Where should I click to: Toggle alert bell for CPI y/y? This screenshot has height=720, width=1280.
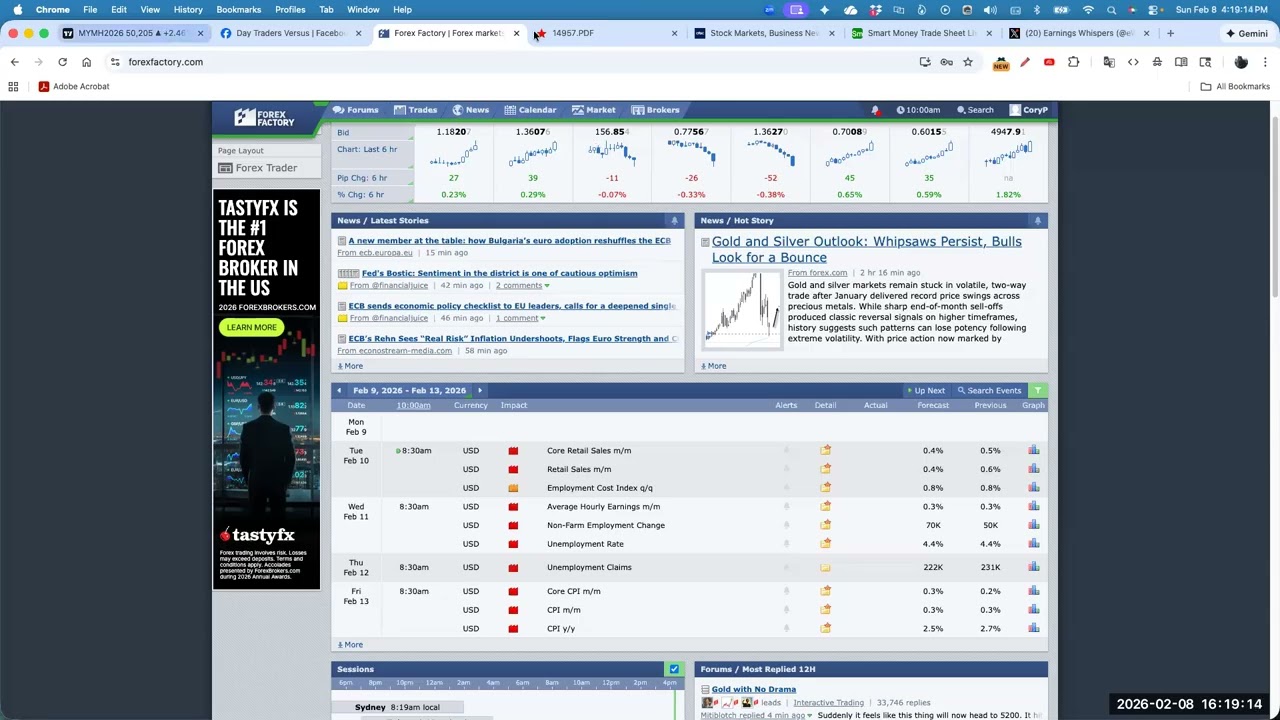[786, 629]
